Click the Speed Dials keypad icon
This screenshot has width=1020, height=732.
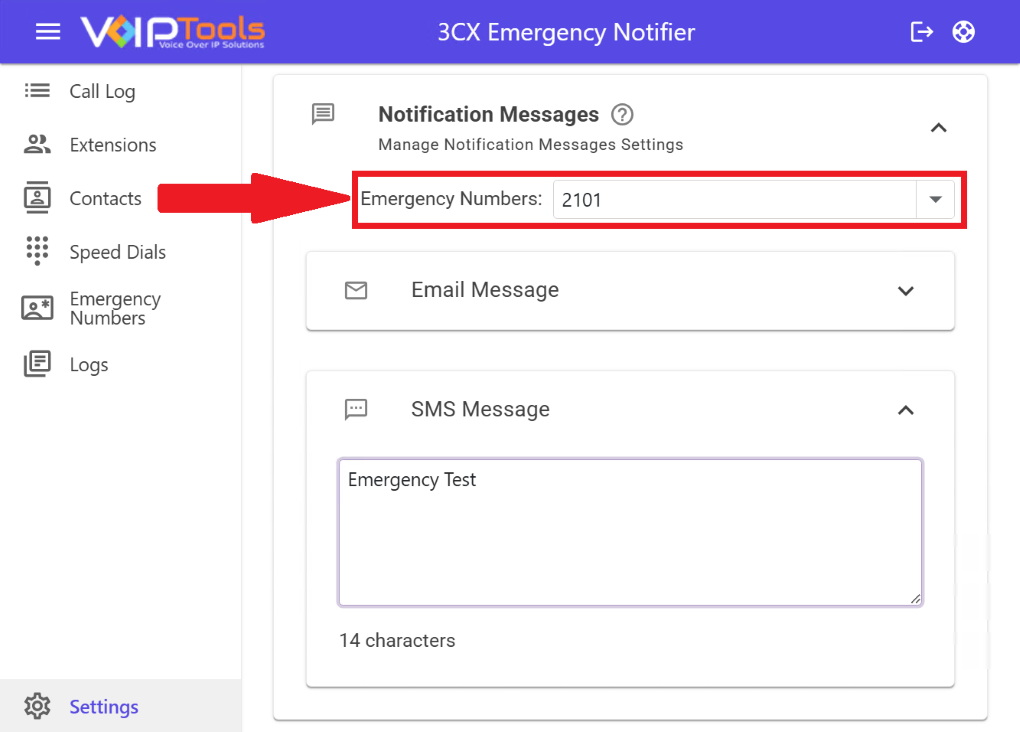click(37, 251)
